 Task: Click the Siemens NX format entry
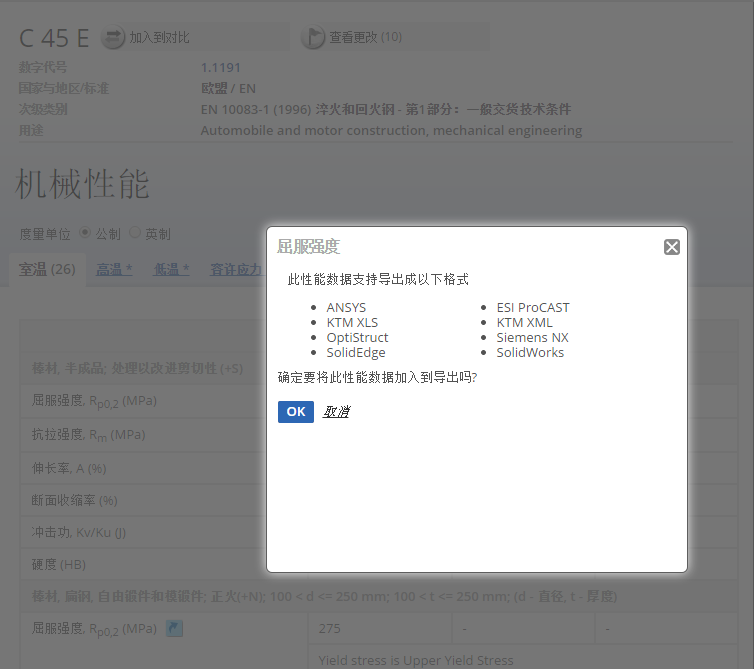(532, 338)
